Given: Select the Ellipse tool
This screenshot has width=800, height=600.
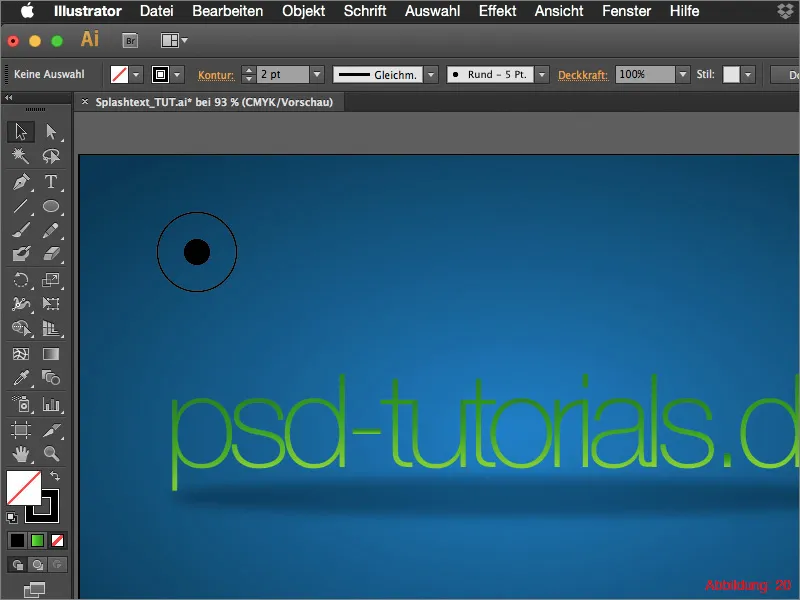Looking at the screenshot, I should pyautogui.click(x=51, y=206).
